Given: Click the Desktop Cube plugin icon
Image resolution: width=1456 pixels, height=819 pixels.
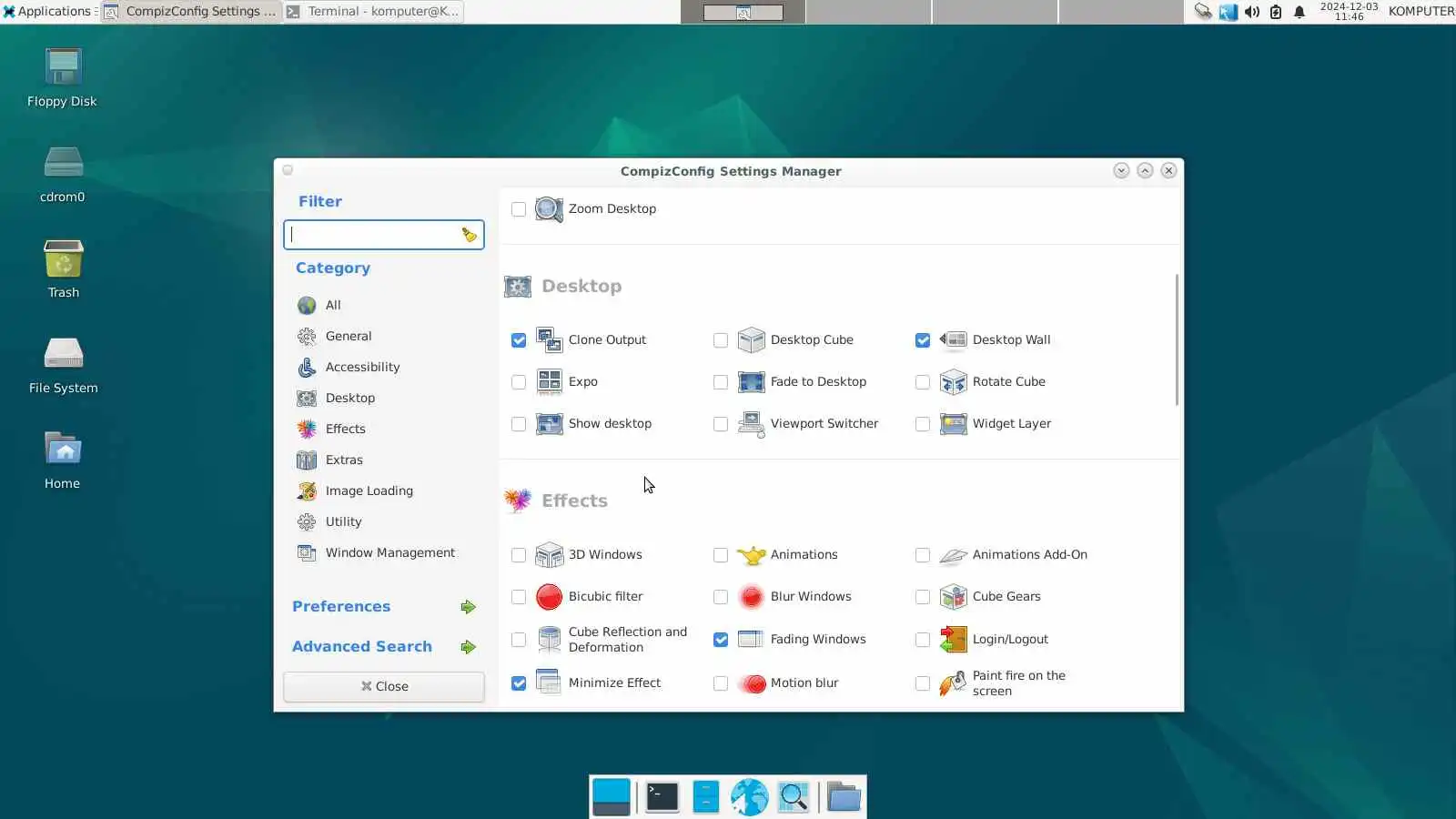Looking at the screenshot, I should (751, 339).
